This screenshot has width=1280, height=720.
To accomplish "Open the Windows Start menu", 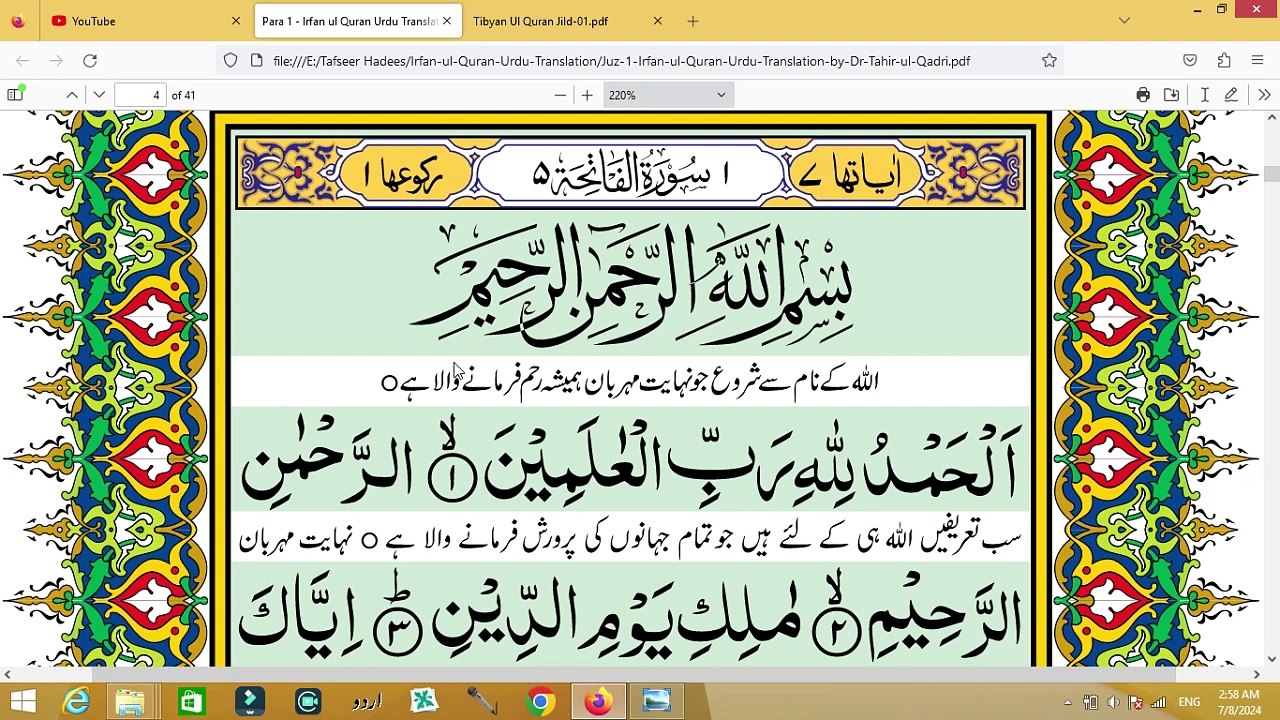I will [x=23, y=702].
